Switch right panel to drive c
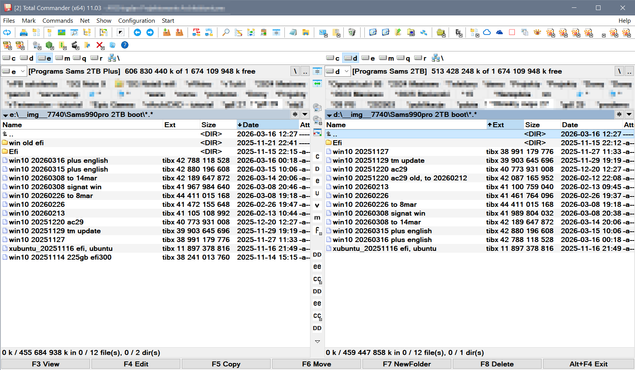The width and height of the screenshot is (635, 370). (333, 58)
